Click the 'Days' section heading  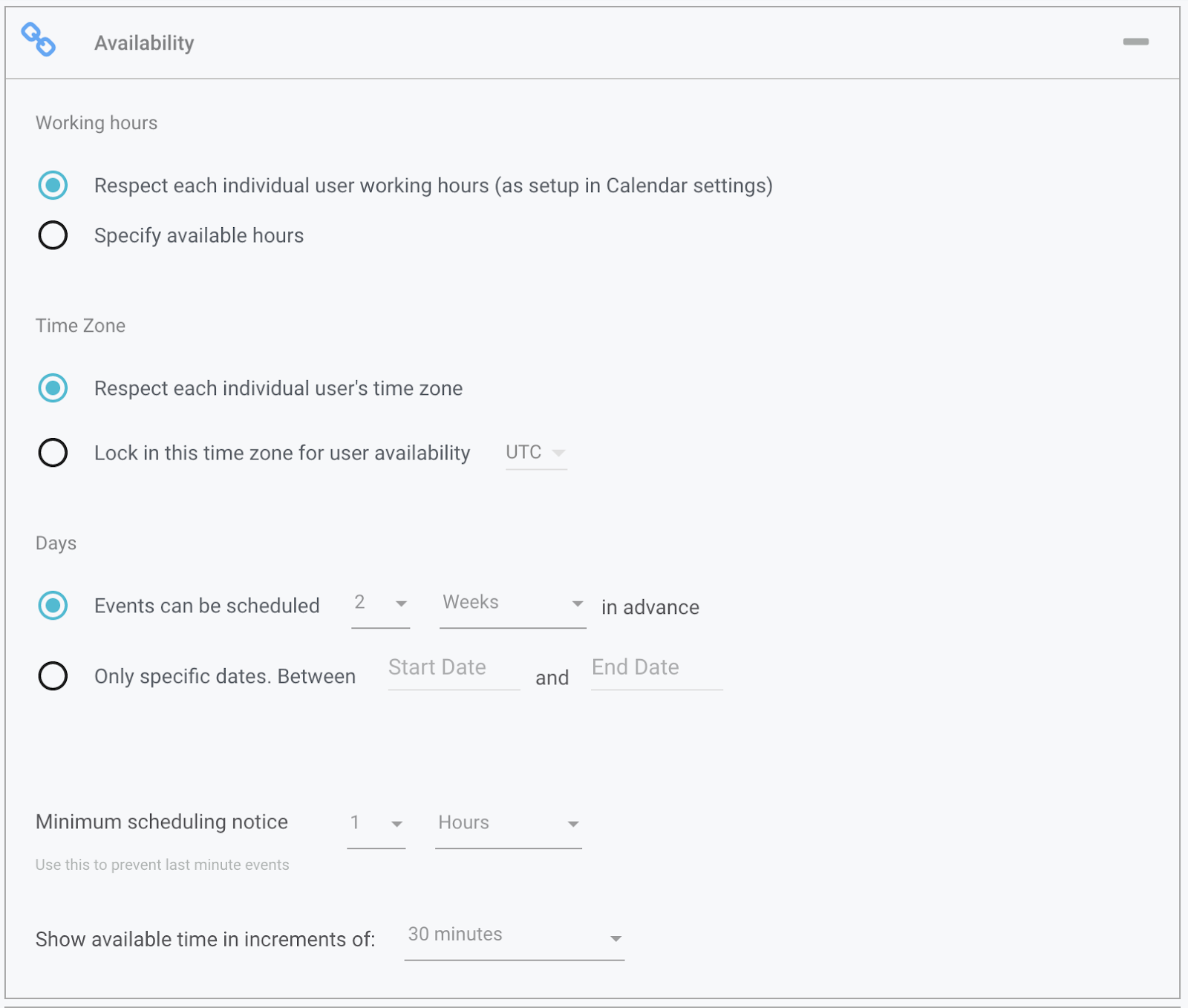tap(56, 543)
